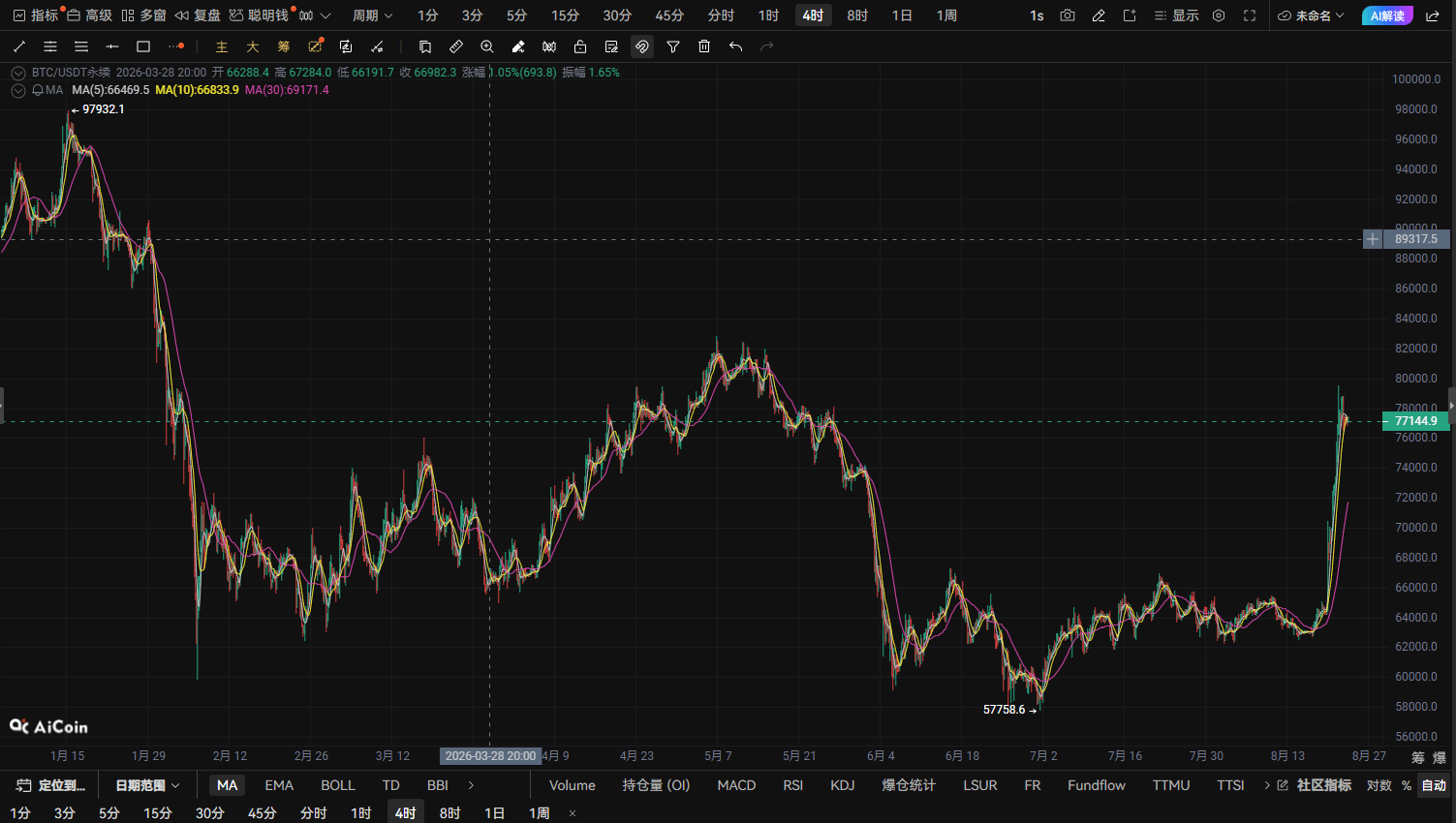Take a chart screenshot with camera icon
Screen dimensions: 1456x823
pos(1068,15)
